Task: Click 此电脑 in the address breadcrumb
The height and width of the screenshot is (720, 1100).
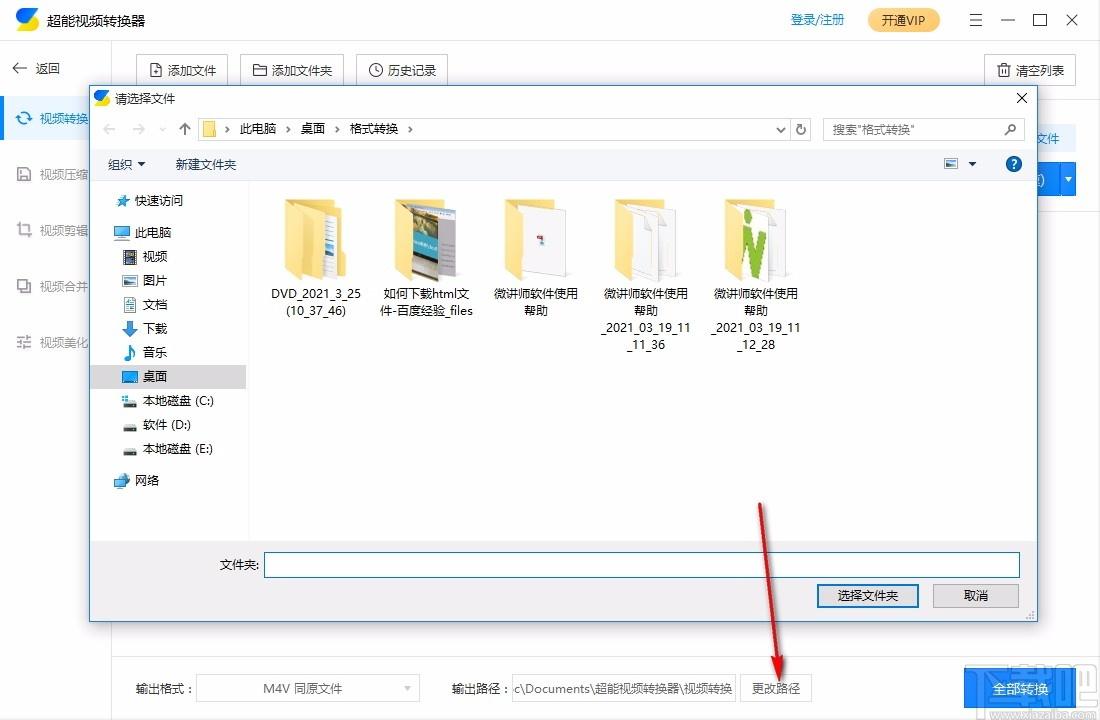Action: (257, 129)
